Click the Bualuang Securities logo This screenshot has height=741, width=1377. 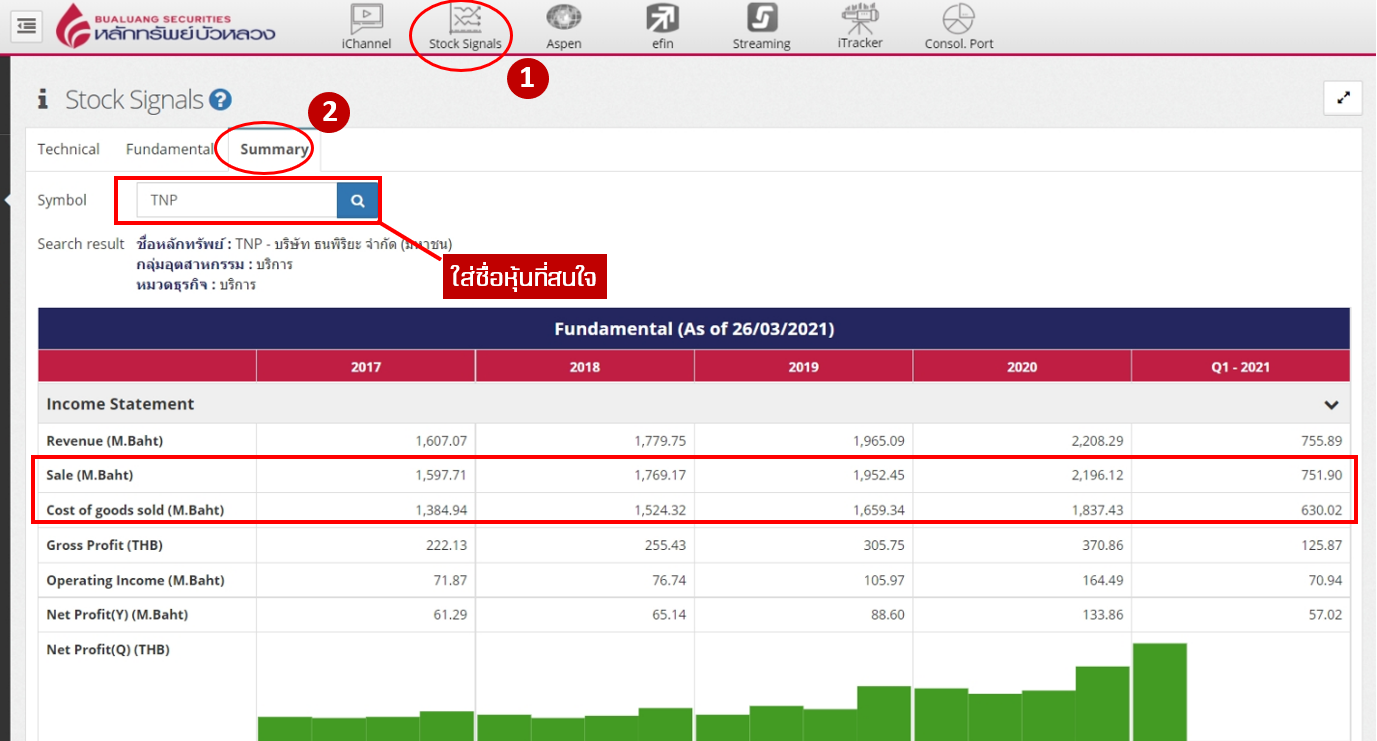[165, 26]
